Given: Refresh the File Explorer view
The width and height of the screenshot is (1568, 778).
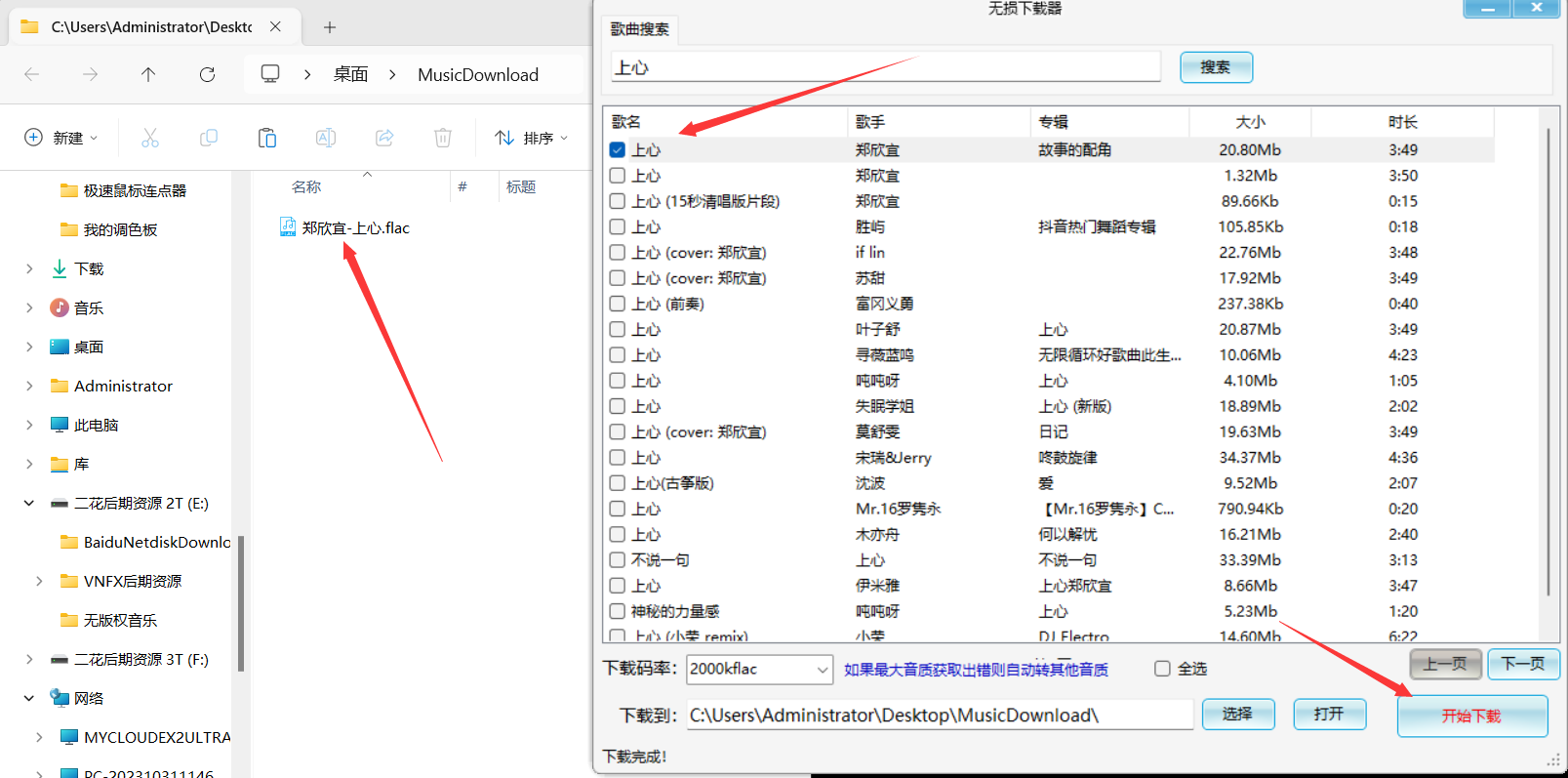Looking at the screenshot, I should (x=207, y=74).
